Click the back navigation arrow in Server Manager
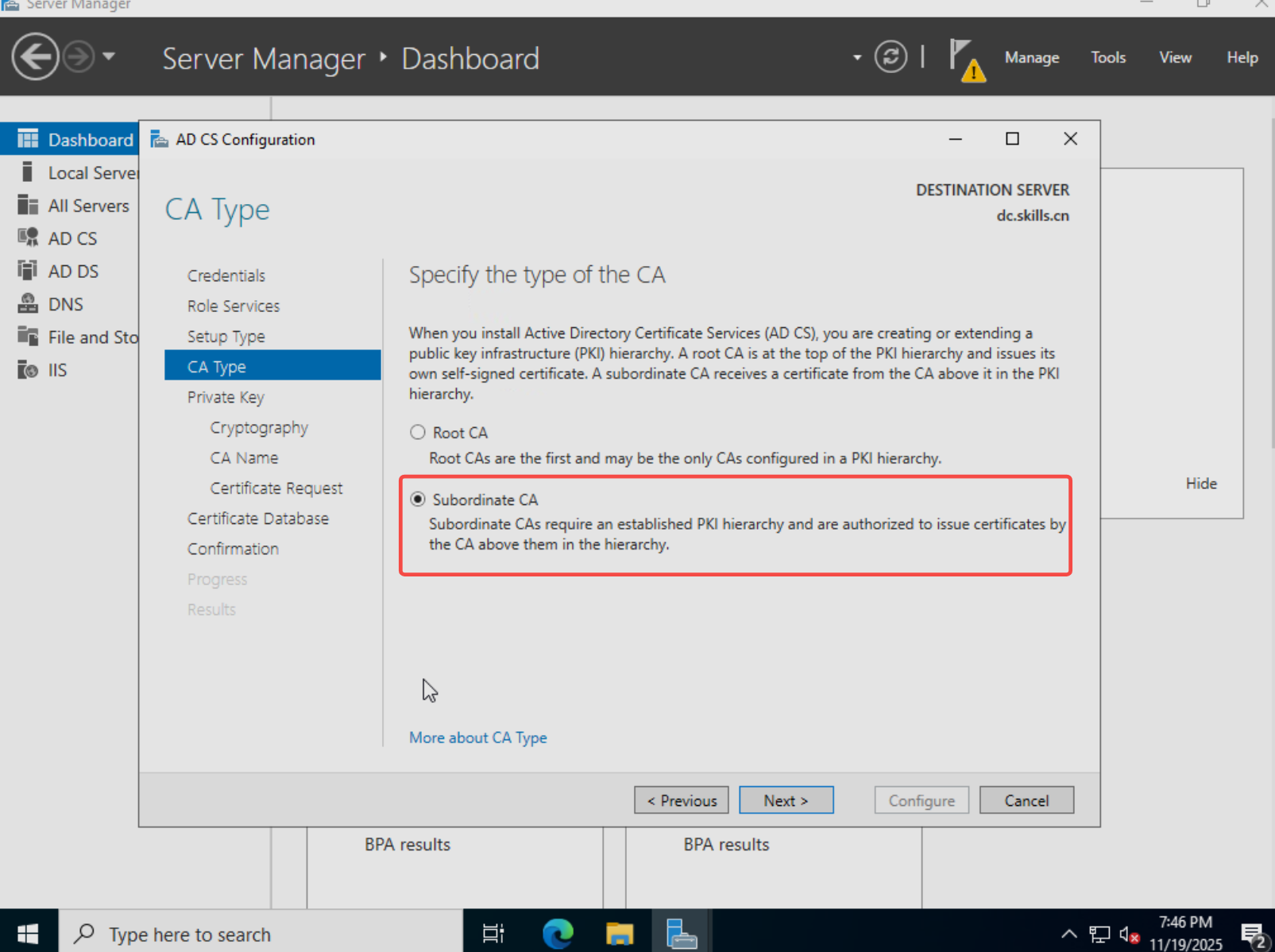This screenshot has width=1275, height=952. (x=35, y=57)
